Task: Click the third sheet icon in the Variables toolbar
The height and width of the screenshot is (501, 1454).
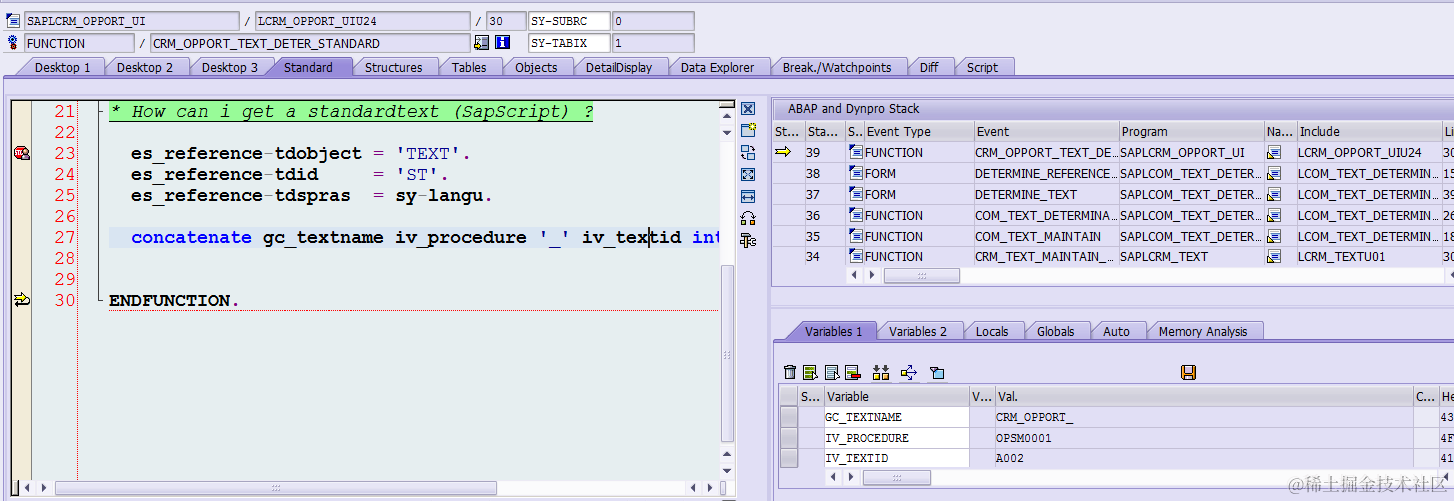Action: pos(831,372)
